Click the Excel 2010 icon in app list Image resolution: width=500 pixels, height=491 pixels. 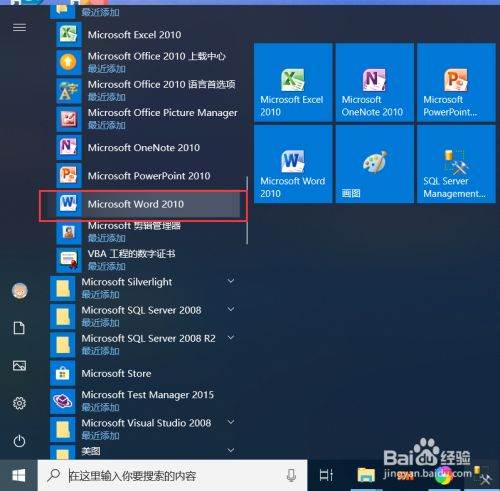[69, 35]
